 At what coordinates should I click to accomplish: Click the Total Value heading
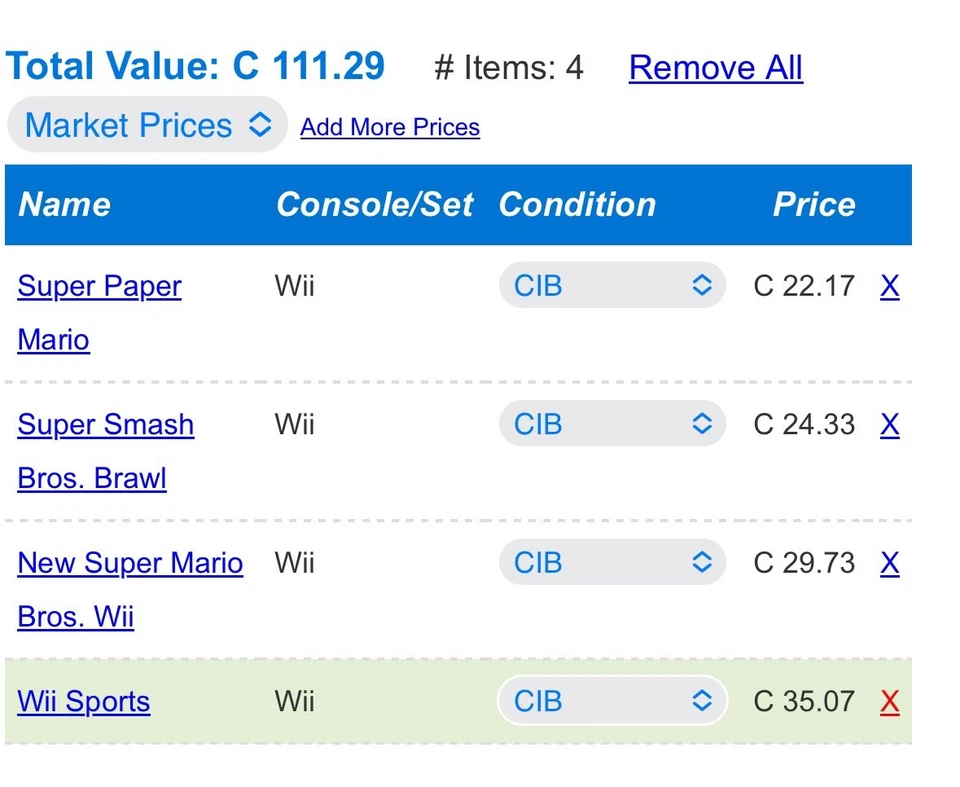(x=195, y=66)
